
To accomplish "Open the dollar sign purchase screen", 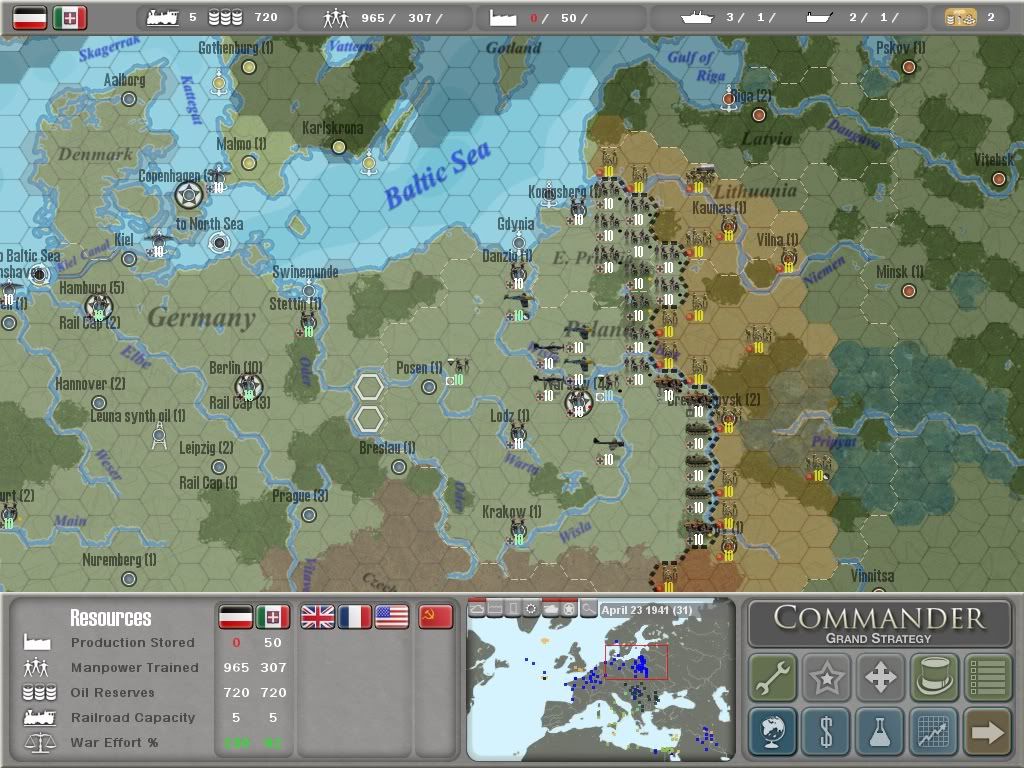I will click(x=826, y=731).
